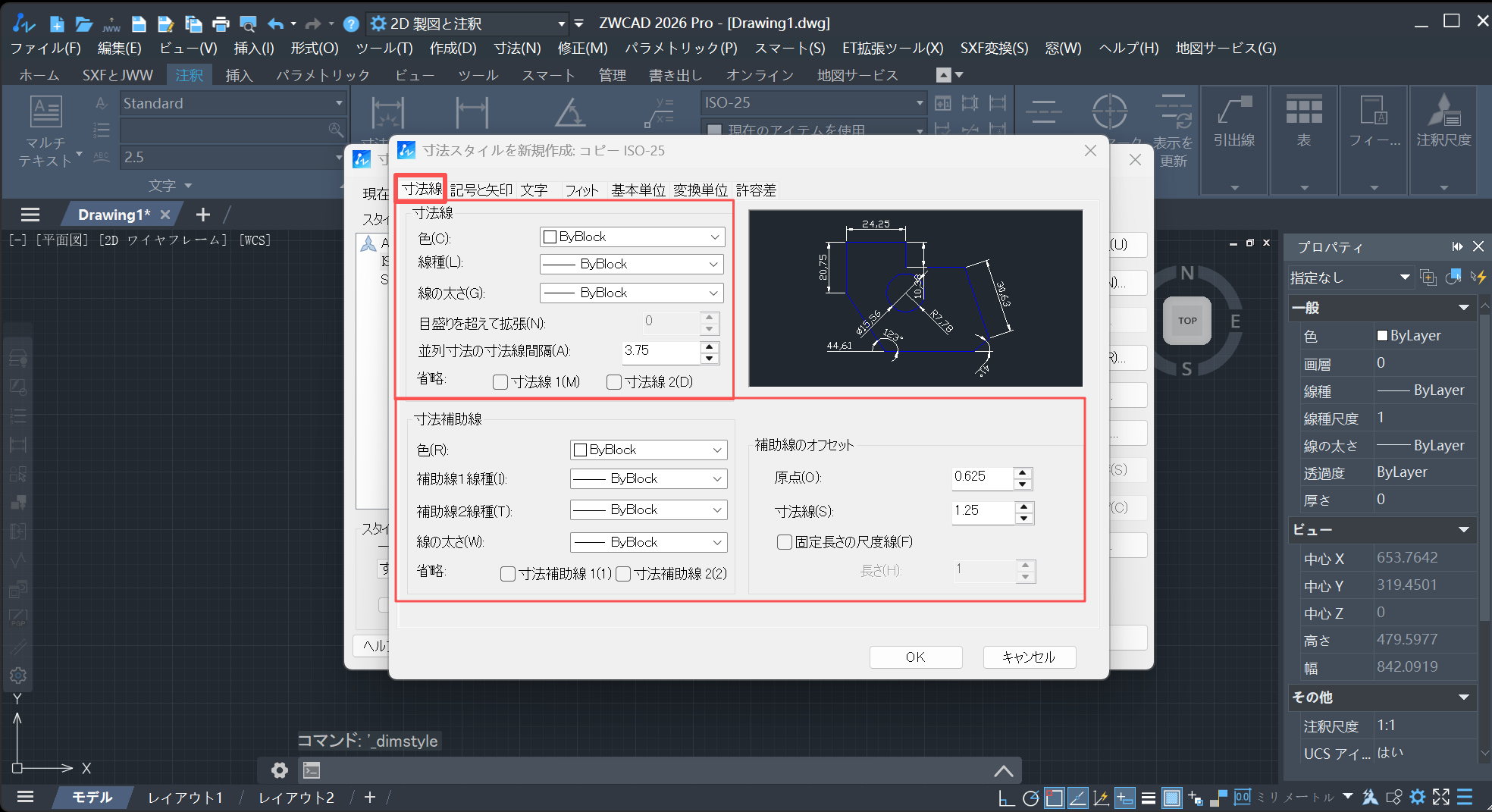Click the キャンセル button
1492x812 pixels.
(1029, 657)
